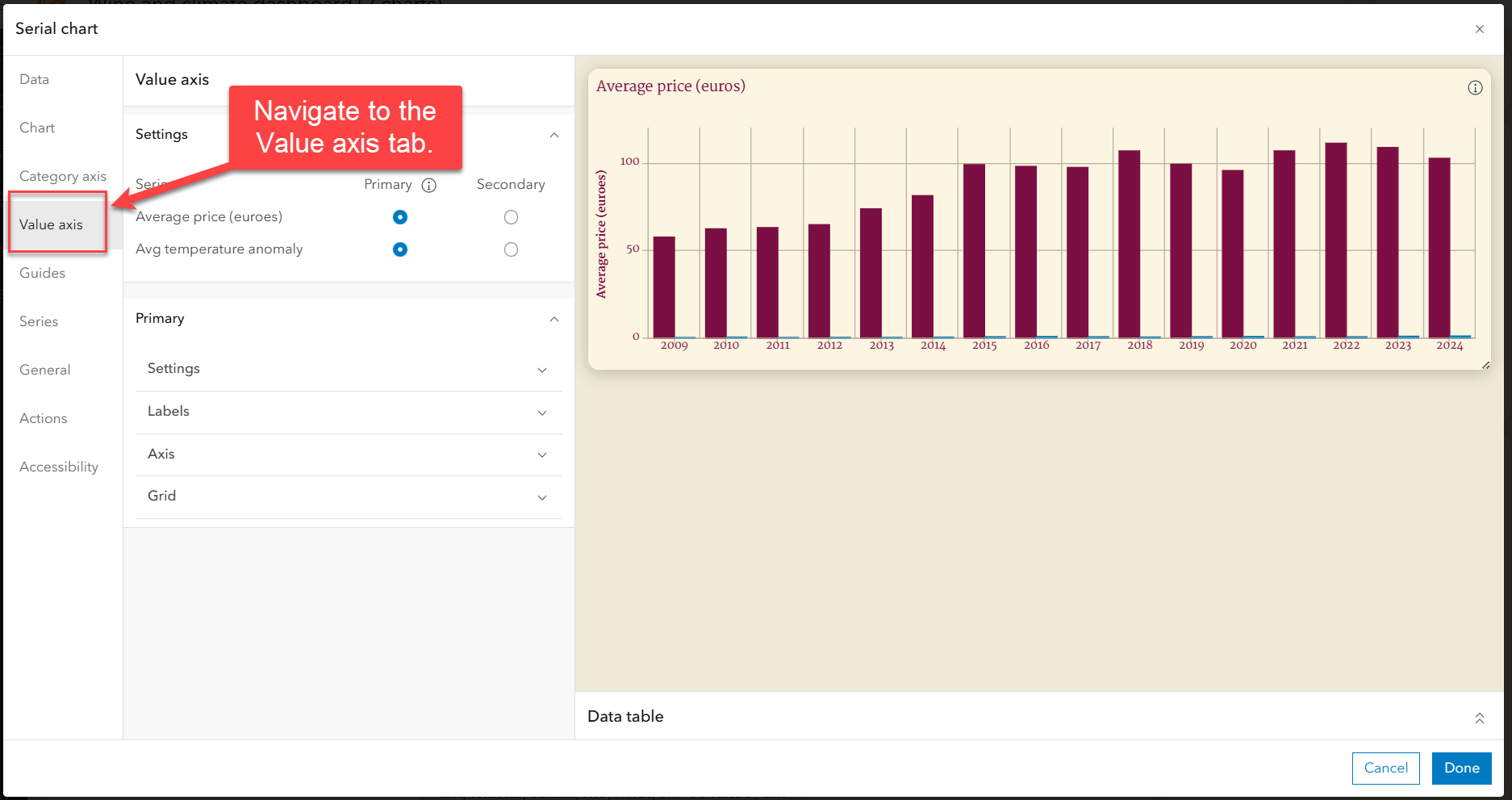Click the chart resize handle in preview corner

(x=1485, y=365)
